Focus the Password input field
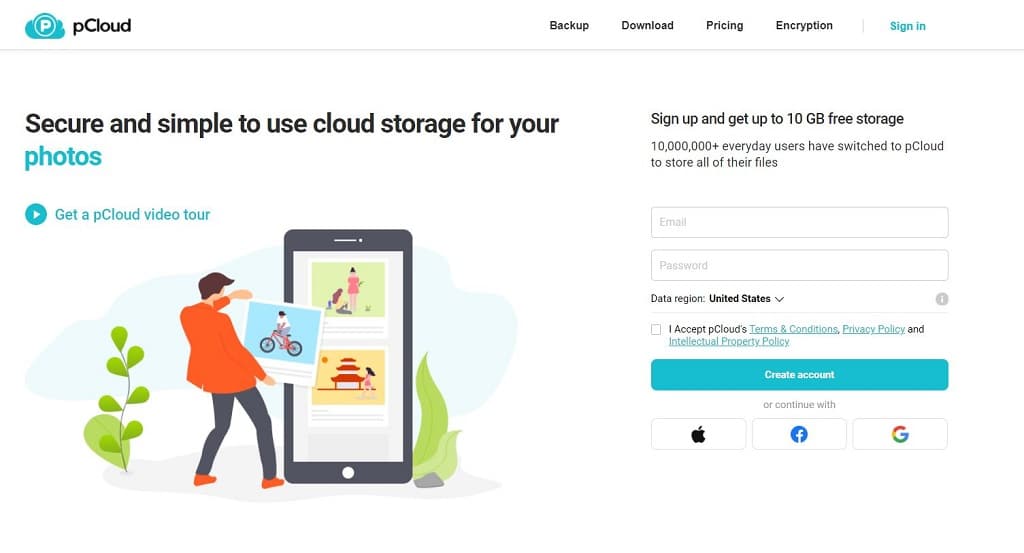Image resolution: width=1024 pixels, height=553 pixels. pyautogui.click(x=799, y=265)
